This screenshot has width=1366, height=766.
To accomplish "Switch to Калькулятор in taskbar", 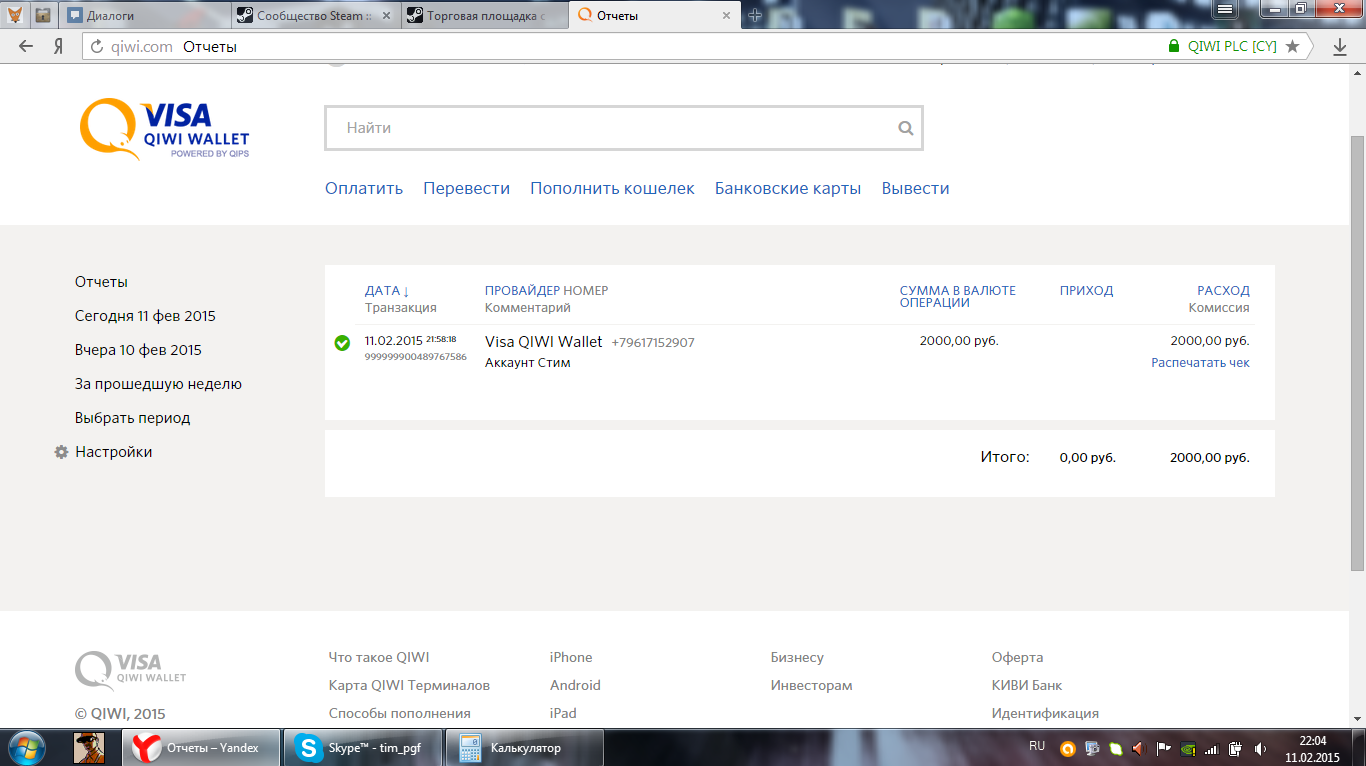I will pyautogui.click(x=525, y=748).
